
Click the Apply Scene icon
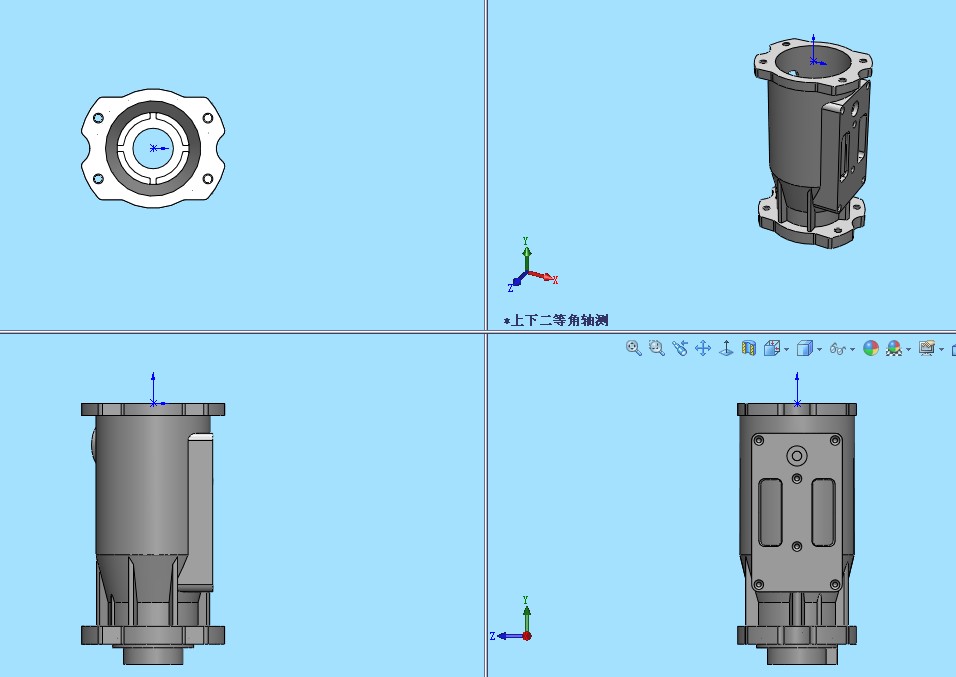tap(894, 348)
